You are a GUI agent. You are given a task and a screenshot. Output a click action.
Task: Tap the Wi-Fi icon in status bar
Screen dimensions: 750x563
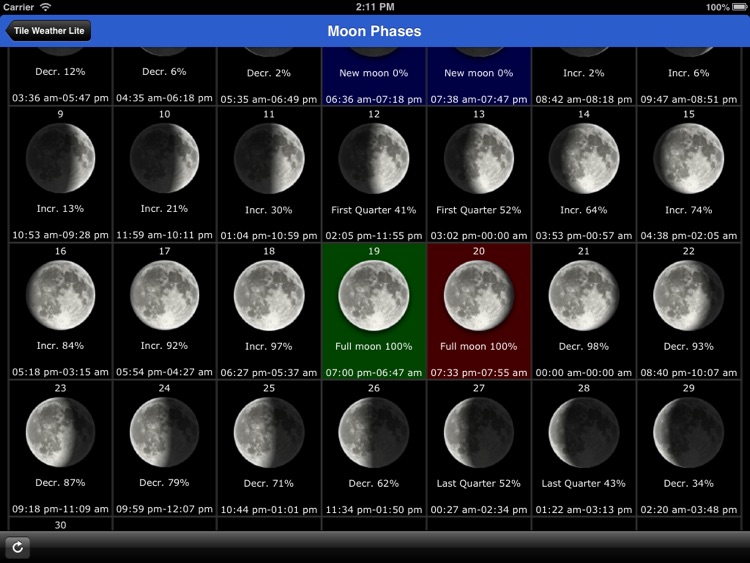[x=45, y=7]
